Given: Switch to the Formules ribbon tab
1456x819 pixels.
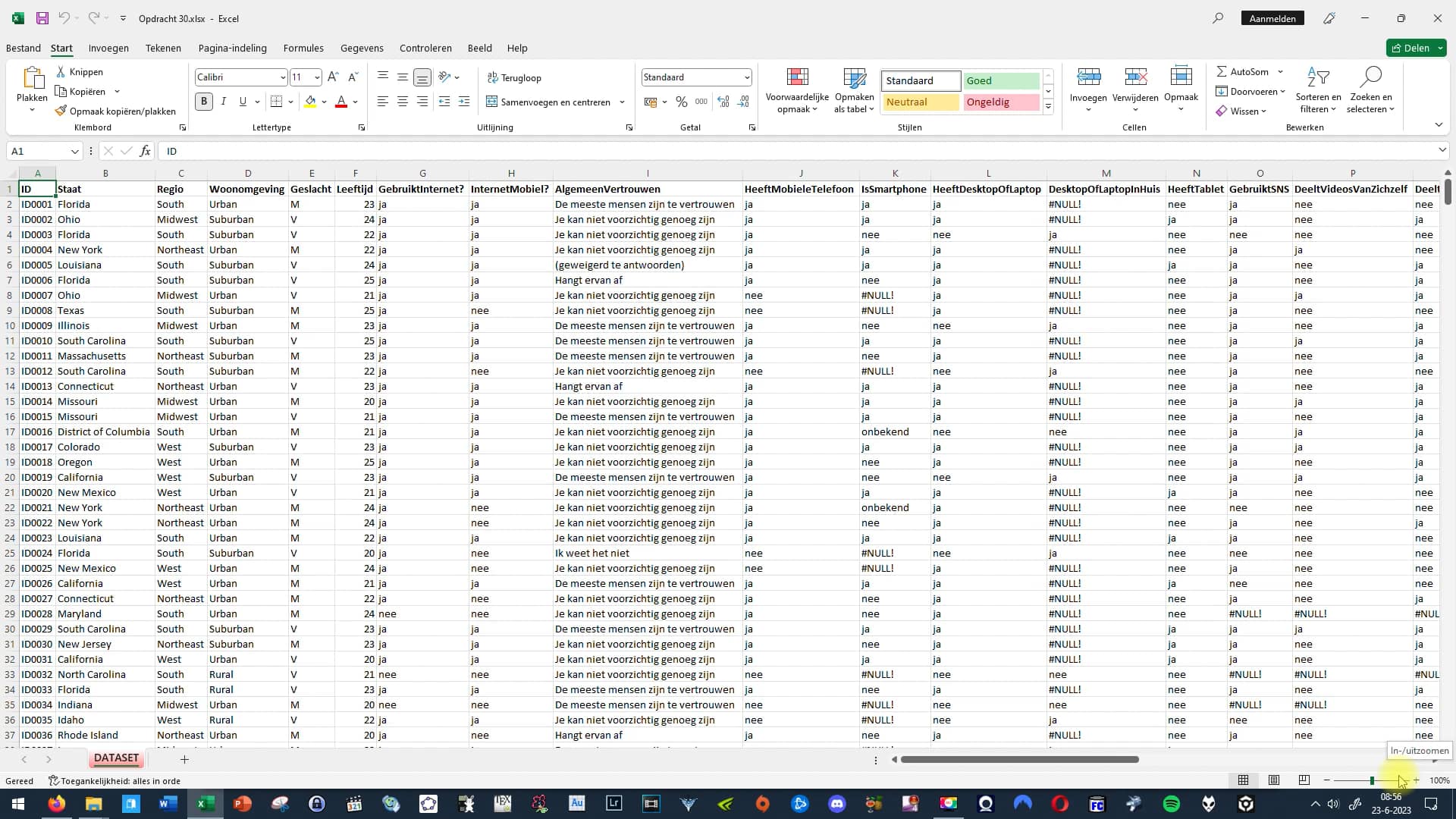Looking at the screenshot, I should (x=303, y=48).
